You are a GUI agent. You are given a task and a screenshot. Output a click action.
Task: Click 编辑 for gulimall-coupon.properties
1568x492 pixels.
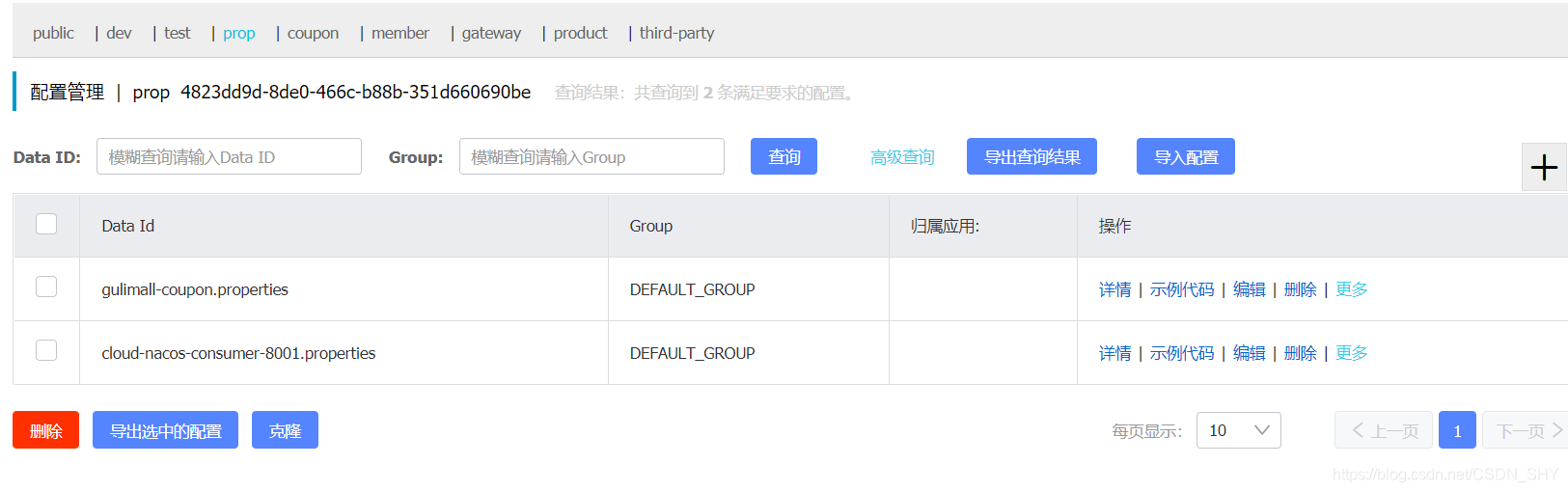(x=1249, y=289)
